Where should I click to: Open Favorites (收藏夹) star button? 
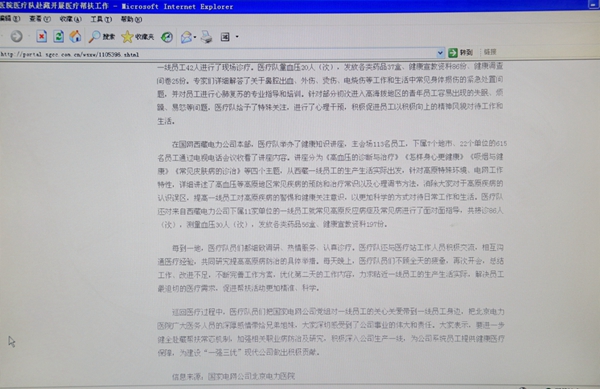[x=138, y=37]
